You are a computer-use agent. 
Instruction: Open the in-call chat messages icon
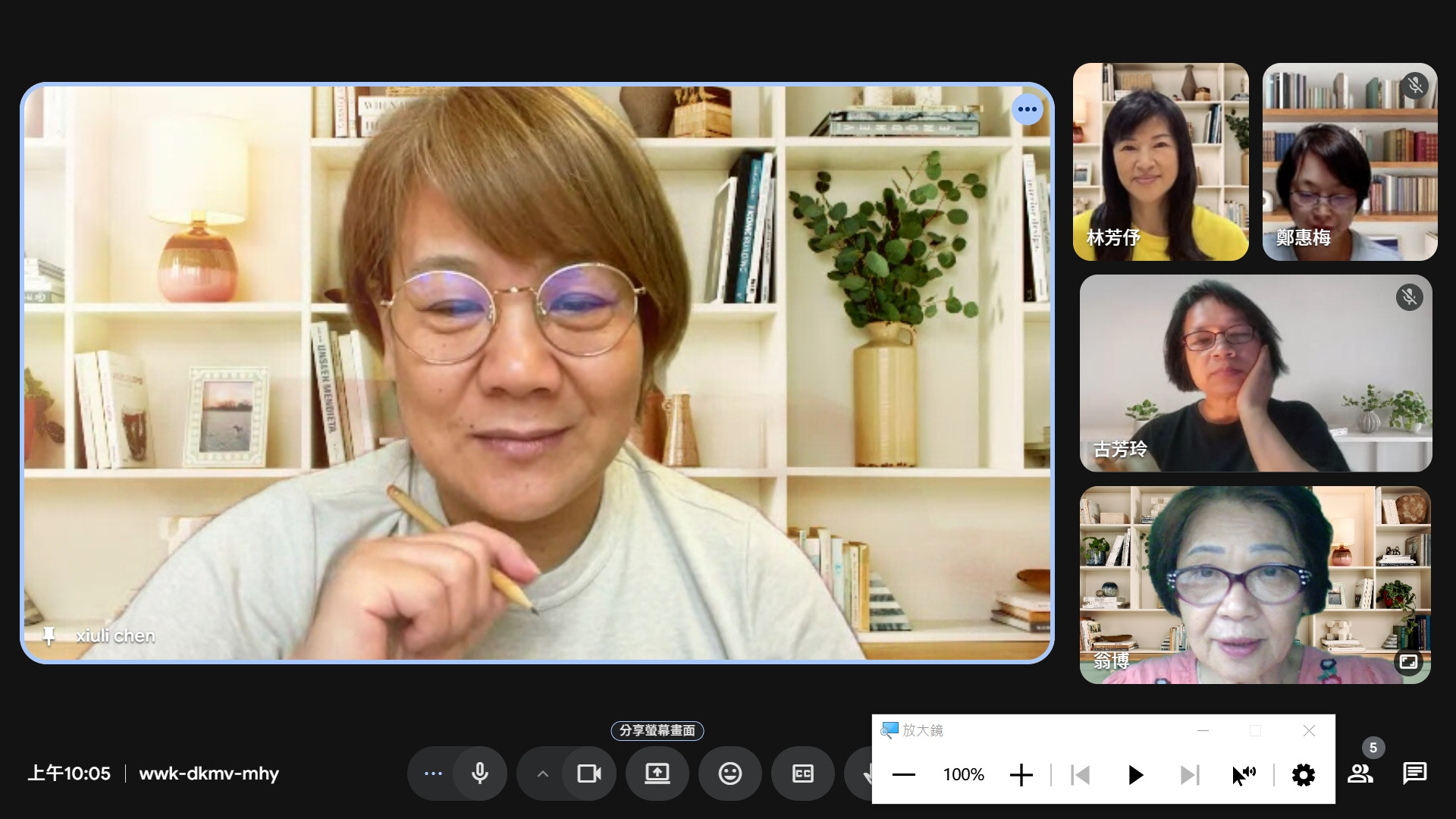pos(1414,773)
